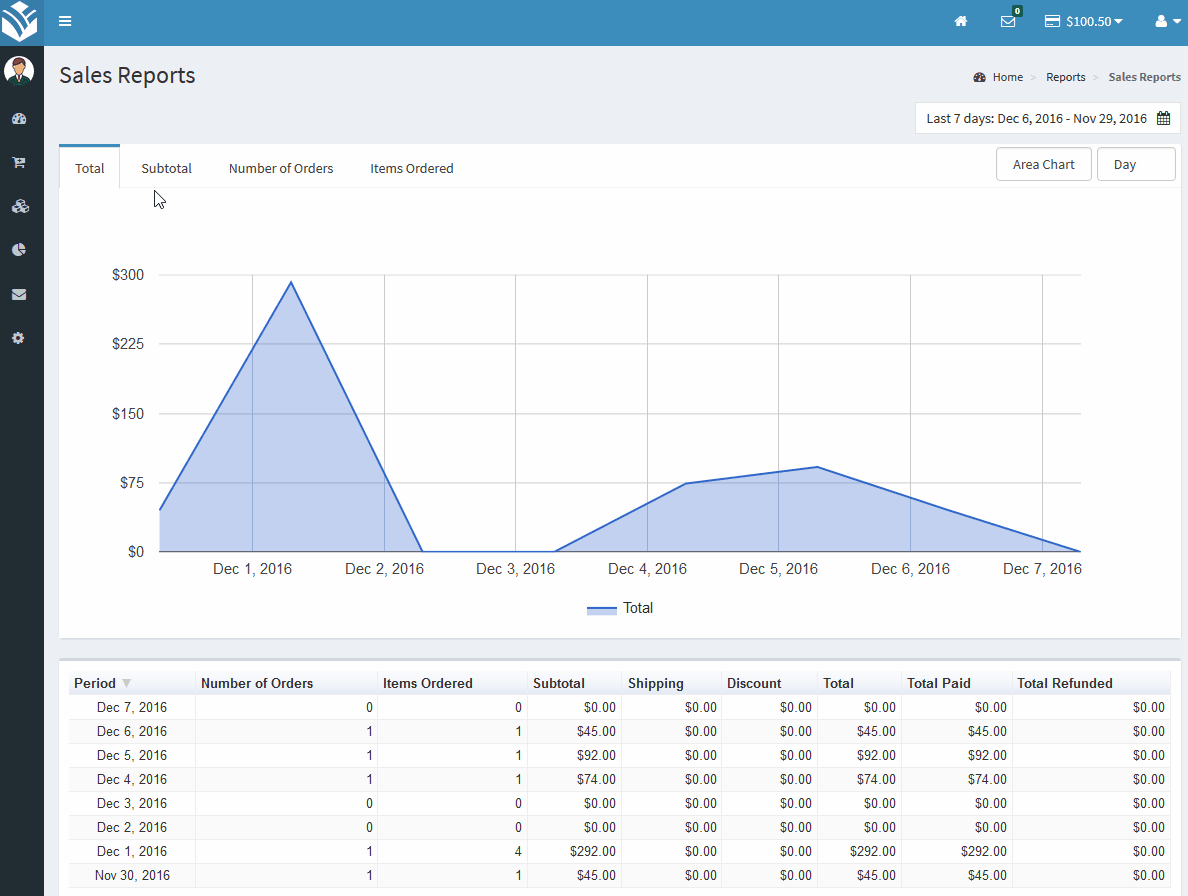
Task: Select the Dec 3, 2016 row period
Action: pyautogui.click(x=132, y=804)
